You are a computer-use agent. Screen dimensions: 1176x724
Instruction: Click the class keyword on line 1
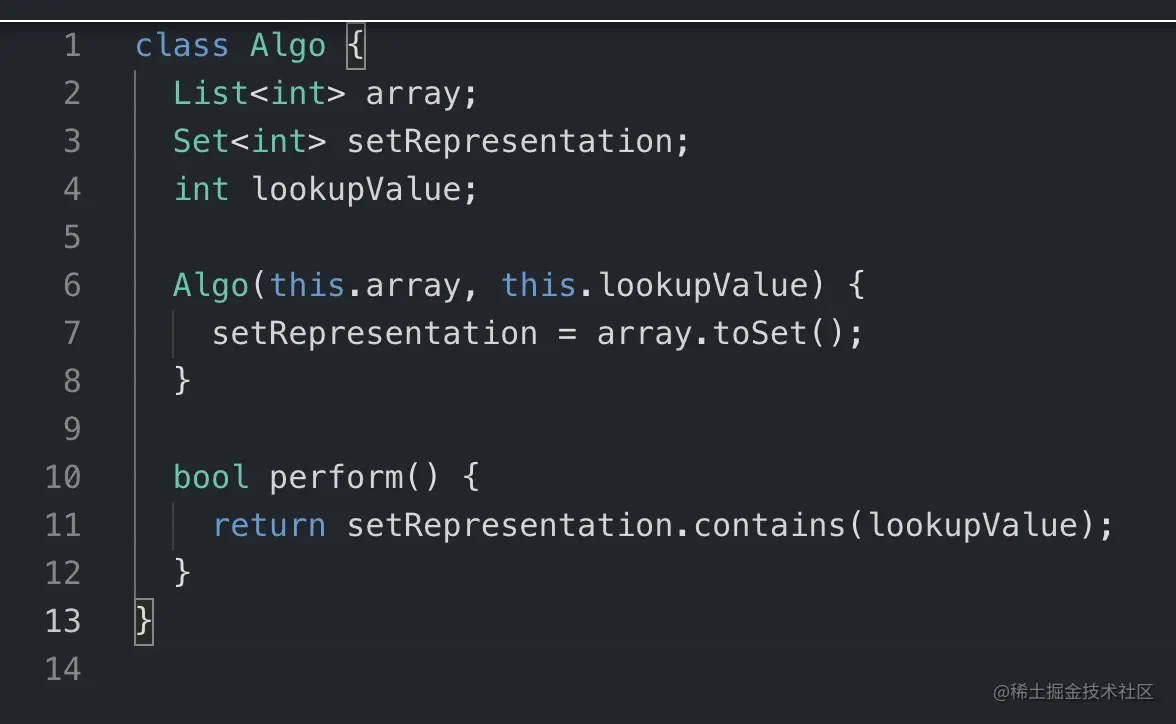182,46
